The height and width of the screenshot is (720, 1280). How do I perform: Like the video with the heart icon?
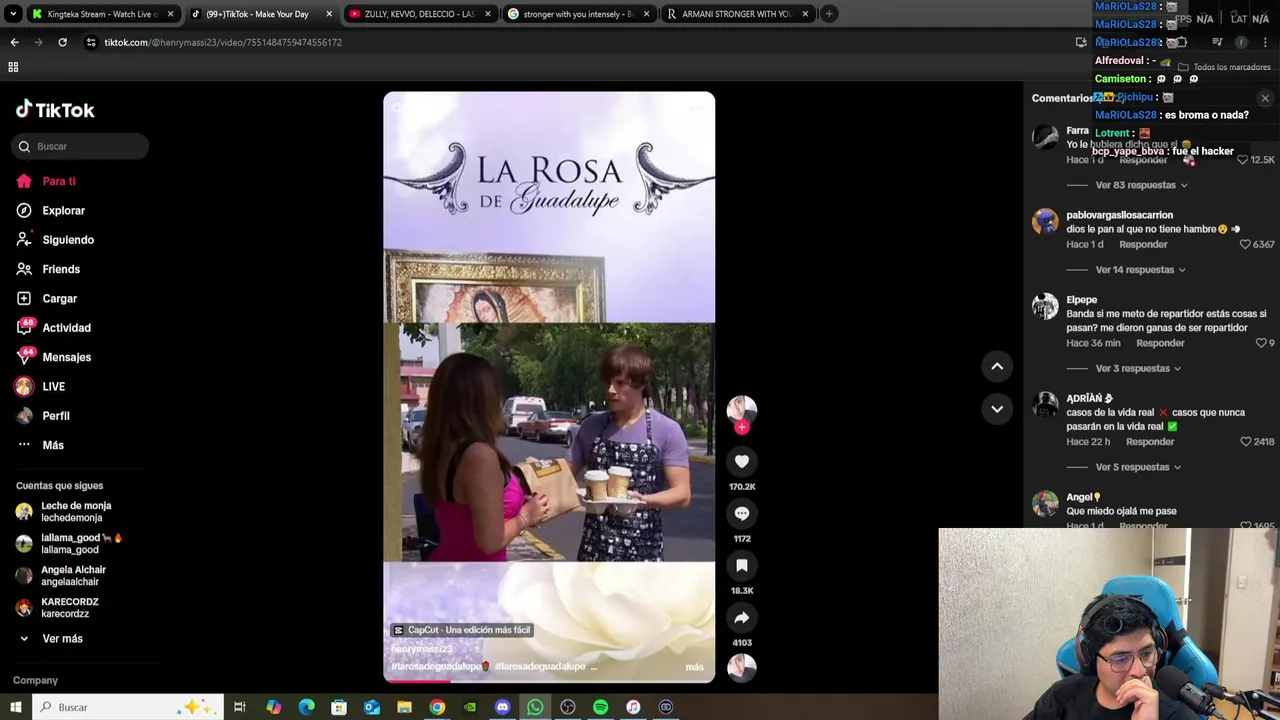point(742,461)
